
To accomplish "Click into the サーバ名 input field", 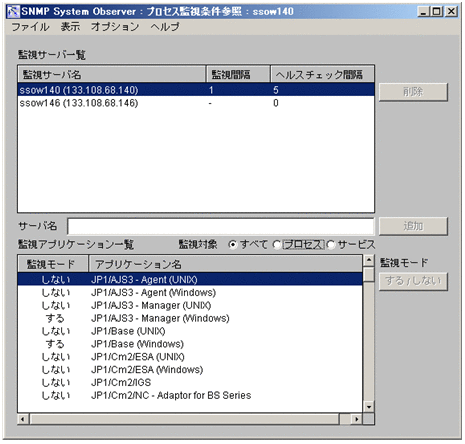I will coord(221,226).
